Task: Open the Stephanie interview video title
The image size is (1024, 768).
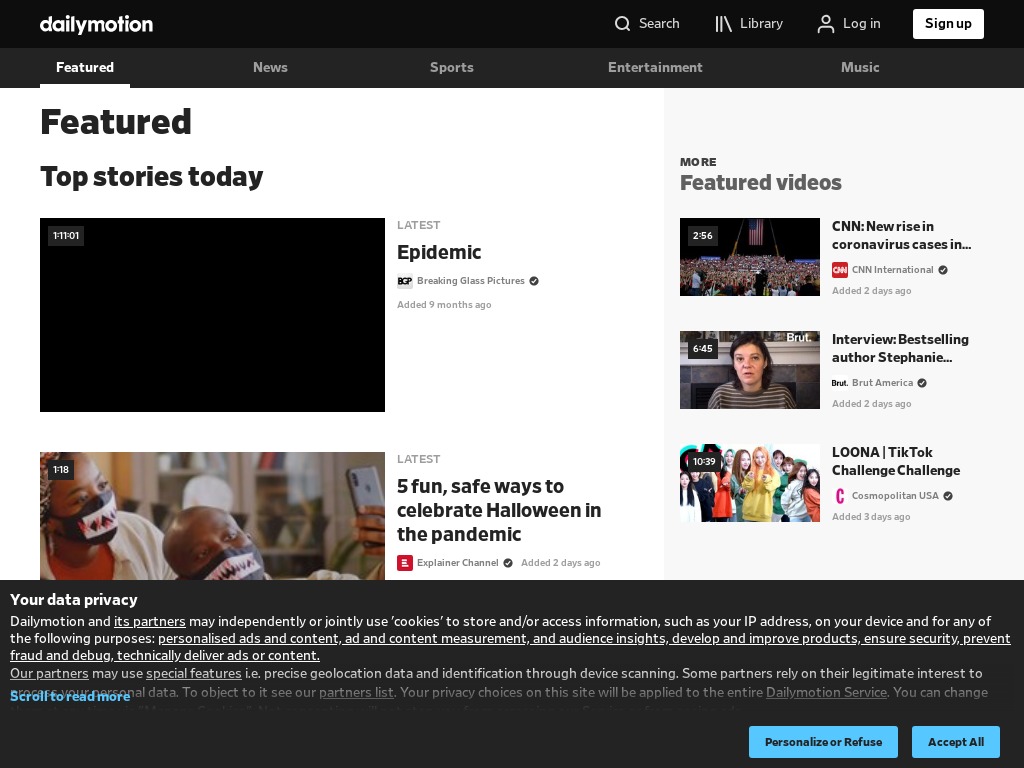Action: coord(900,348)
